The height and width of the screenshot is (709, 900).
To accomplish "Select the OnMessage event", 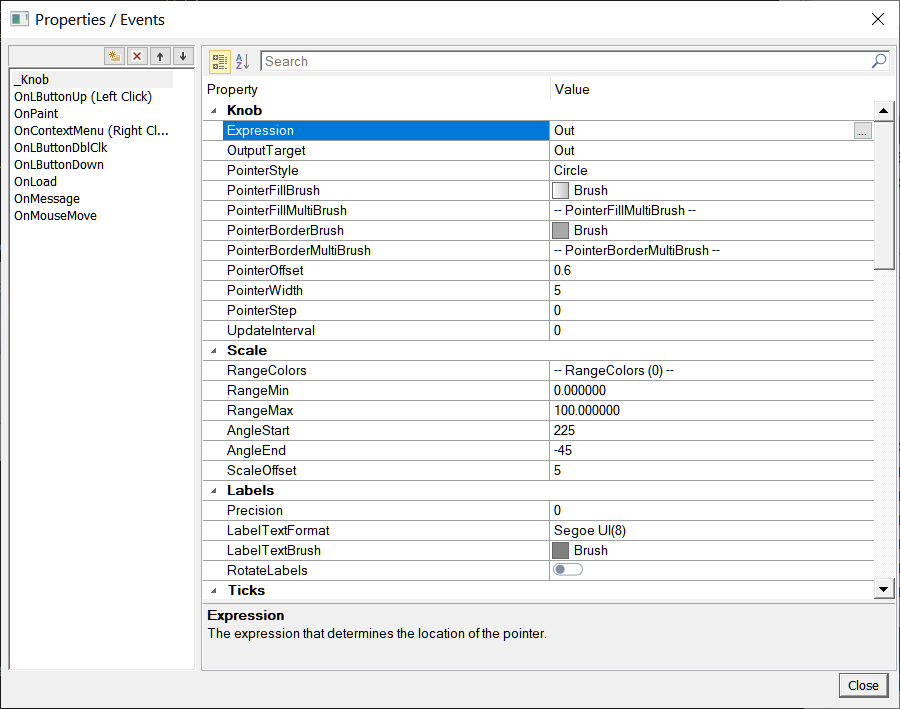I will pyautogui.click(x=47, y=199).
